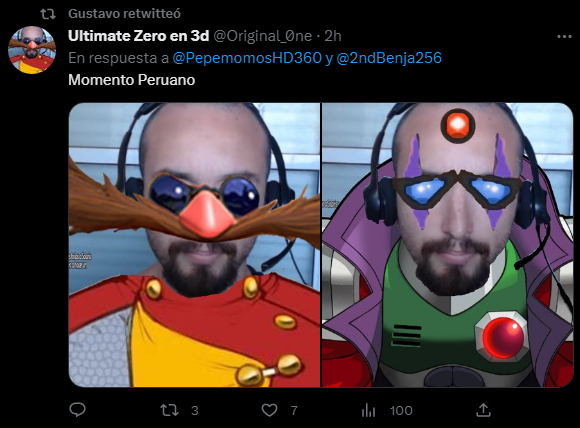Click the reply speech bubble icon
Viewport: 580px width, 428px height.
click(77, 410)
